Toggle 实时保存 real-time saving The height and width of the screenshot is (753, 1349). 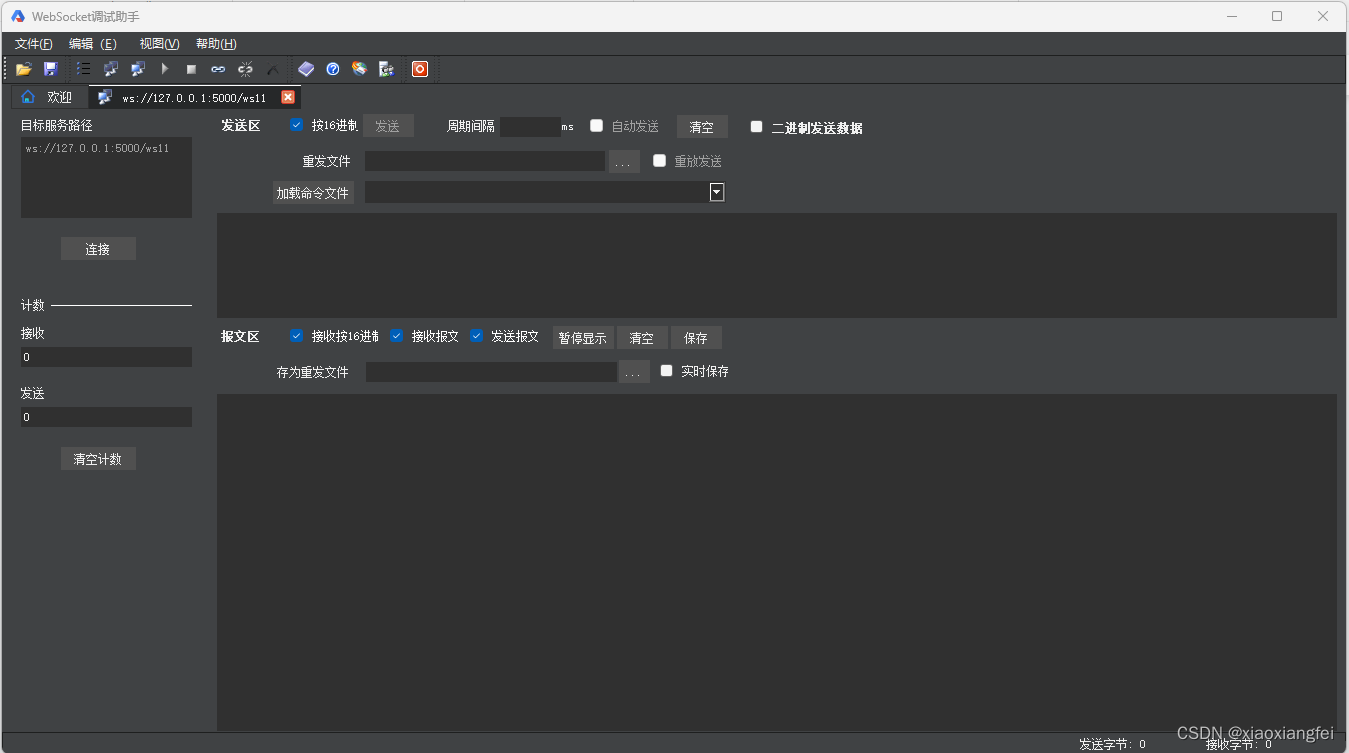(666, 370)
